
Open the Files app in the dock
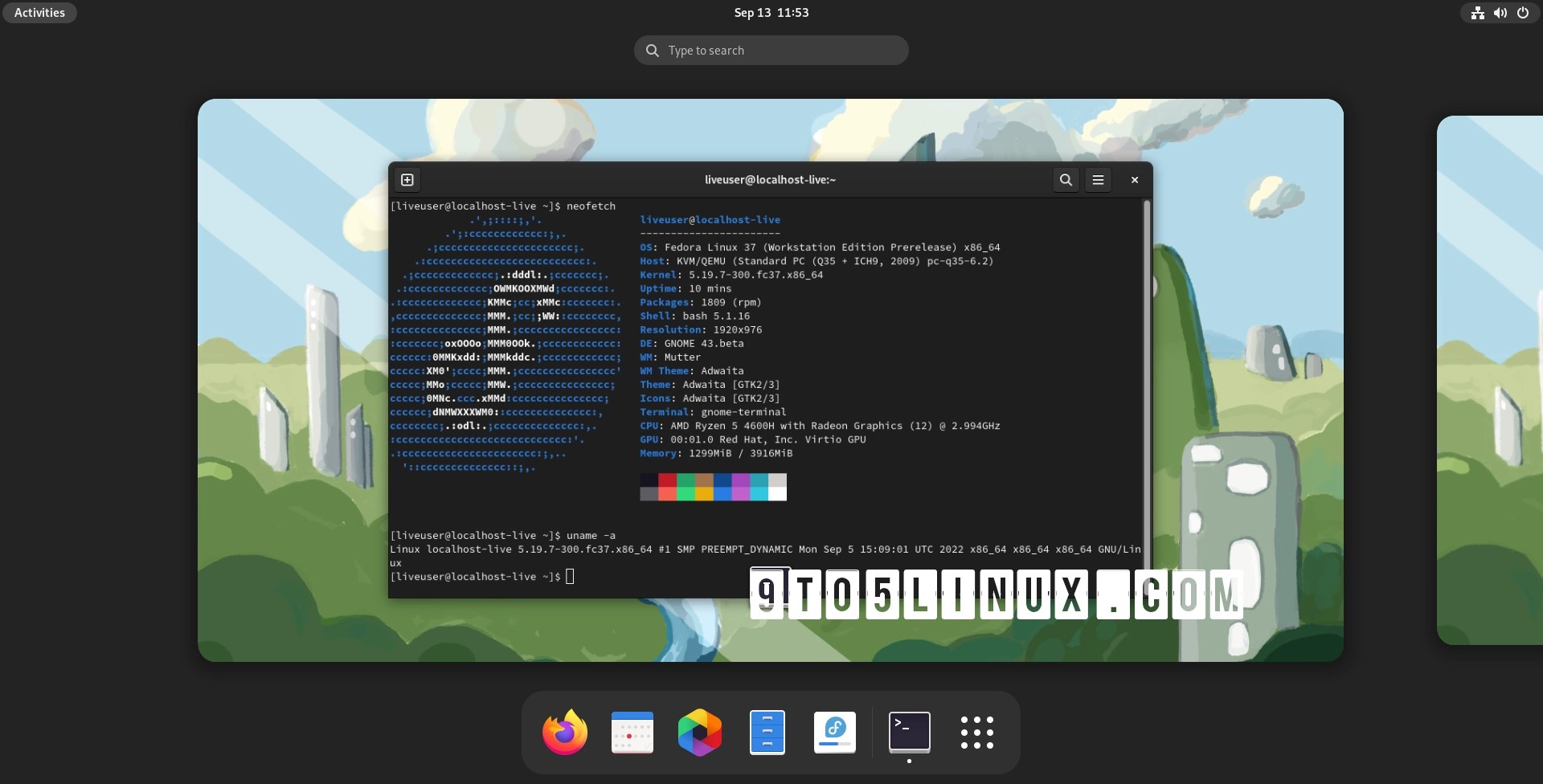click(x=767, y=732)
